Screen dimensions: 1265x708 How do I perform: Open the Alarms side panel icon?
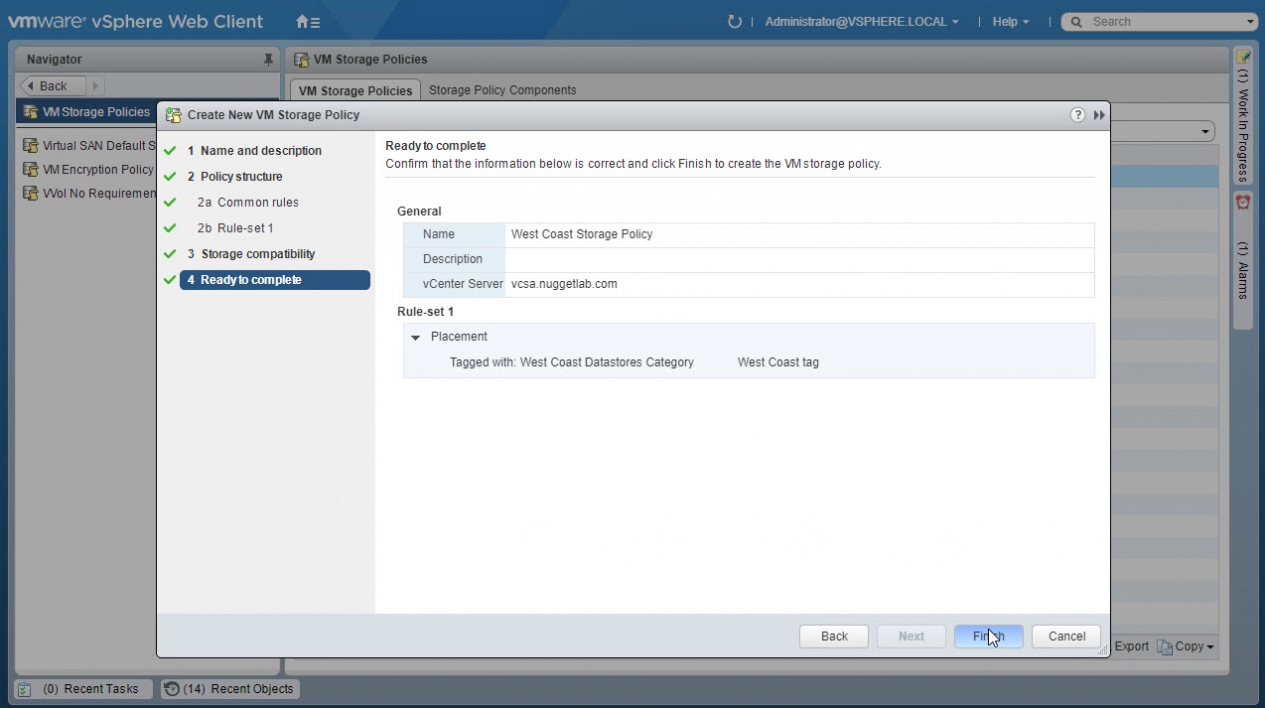coord(1243,202)
